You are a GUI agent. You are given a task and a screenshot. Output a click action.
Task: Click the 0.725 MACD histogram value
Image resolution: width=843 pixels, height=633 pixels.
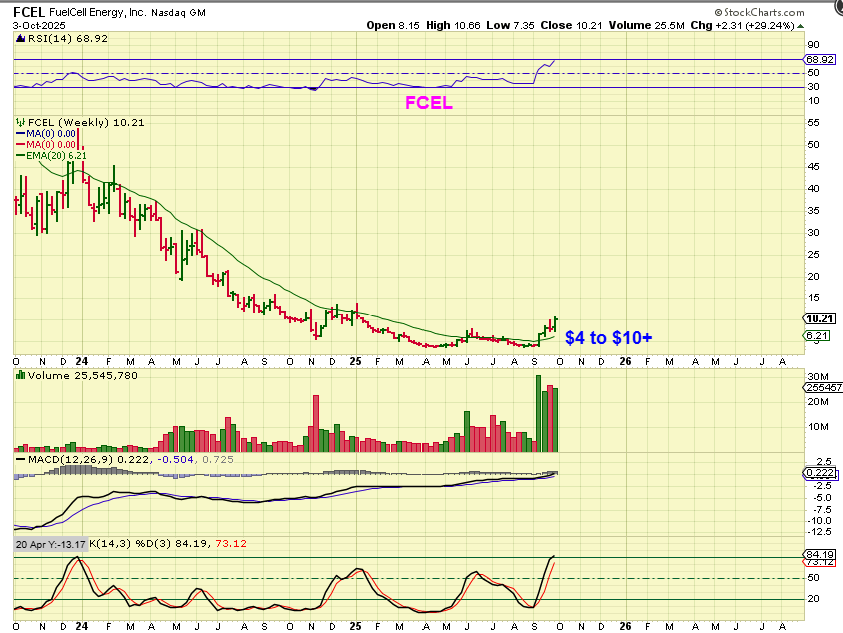click(x=218, y=459)
